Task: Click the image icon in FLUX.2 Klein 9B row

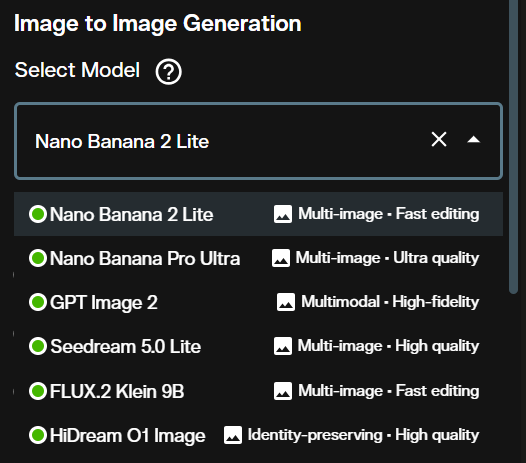Action: click(x=283, y=391)
